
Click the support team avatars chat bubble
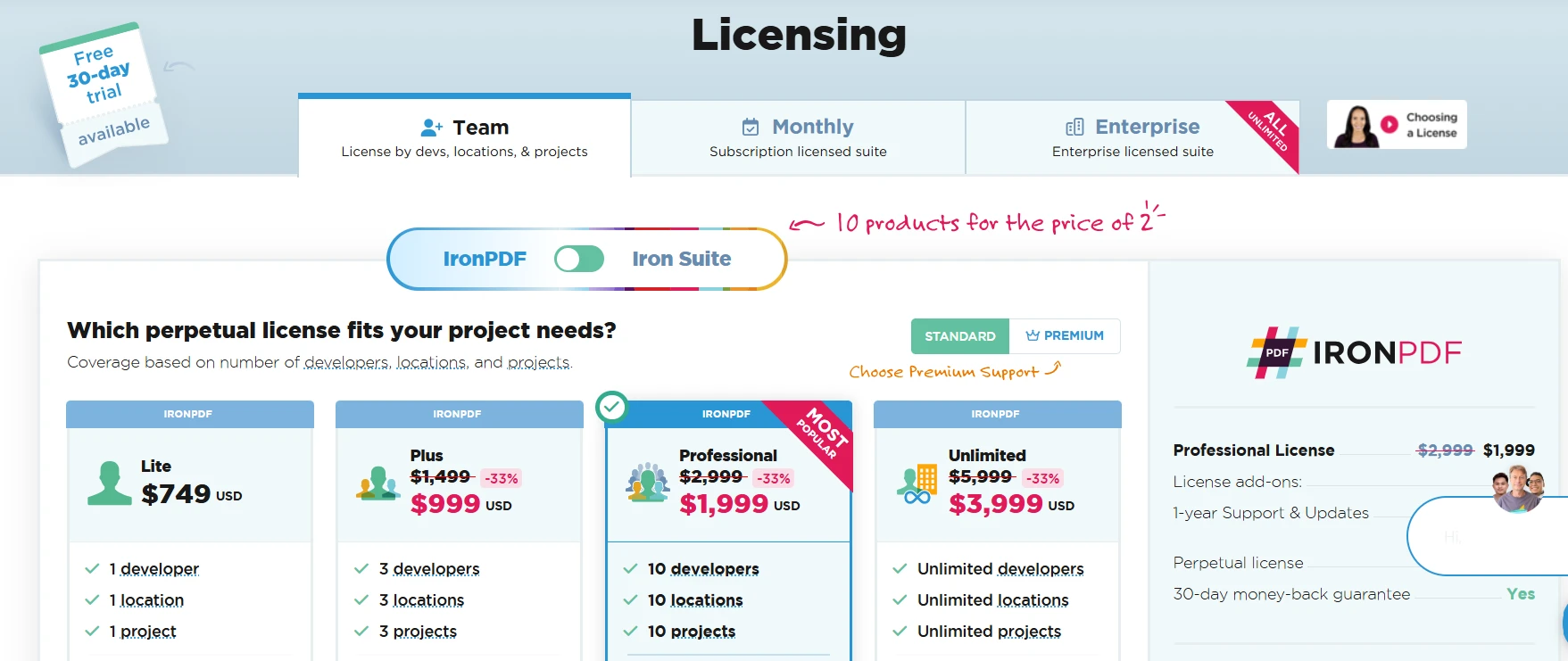1517,490
